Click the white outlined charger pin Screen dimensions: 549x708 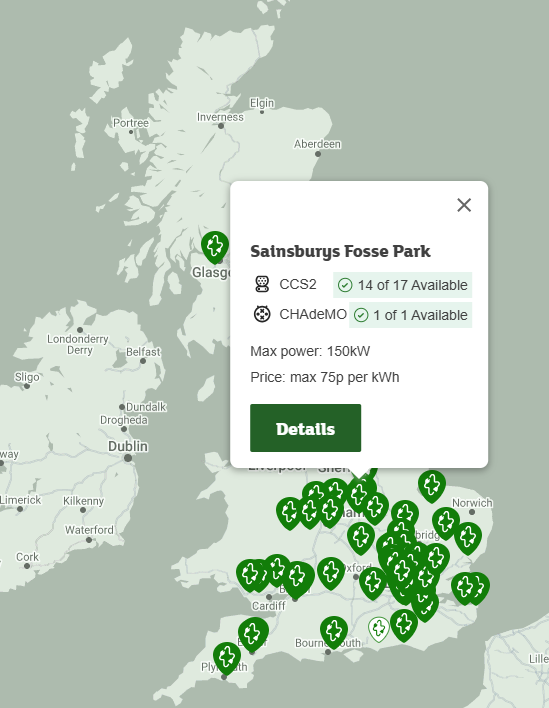point(379,629)
